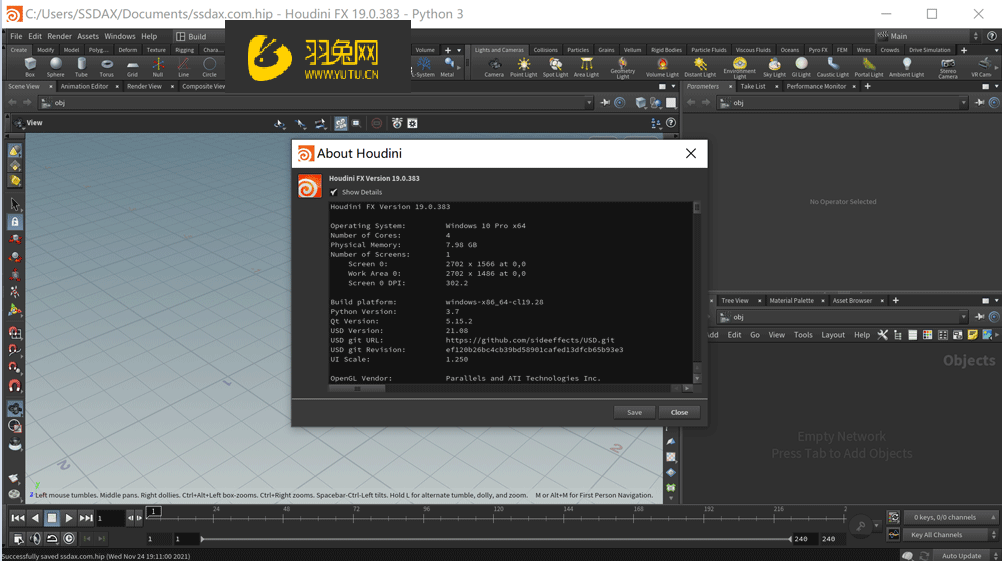Select the Sphere shelf tool
Image resolution: width=1002 pixels, height=561 pixels.
click(x=56, y=66)
